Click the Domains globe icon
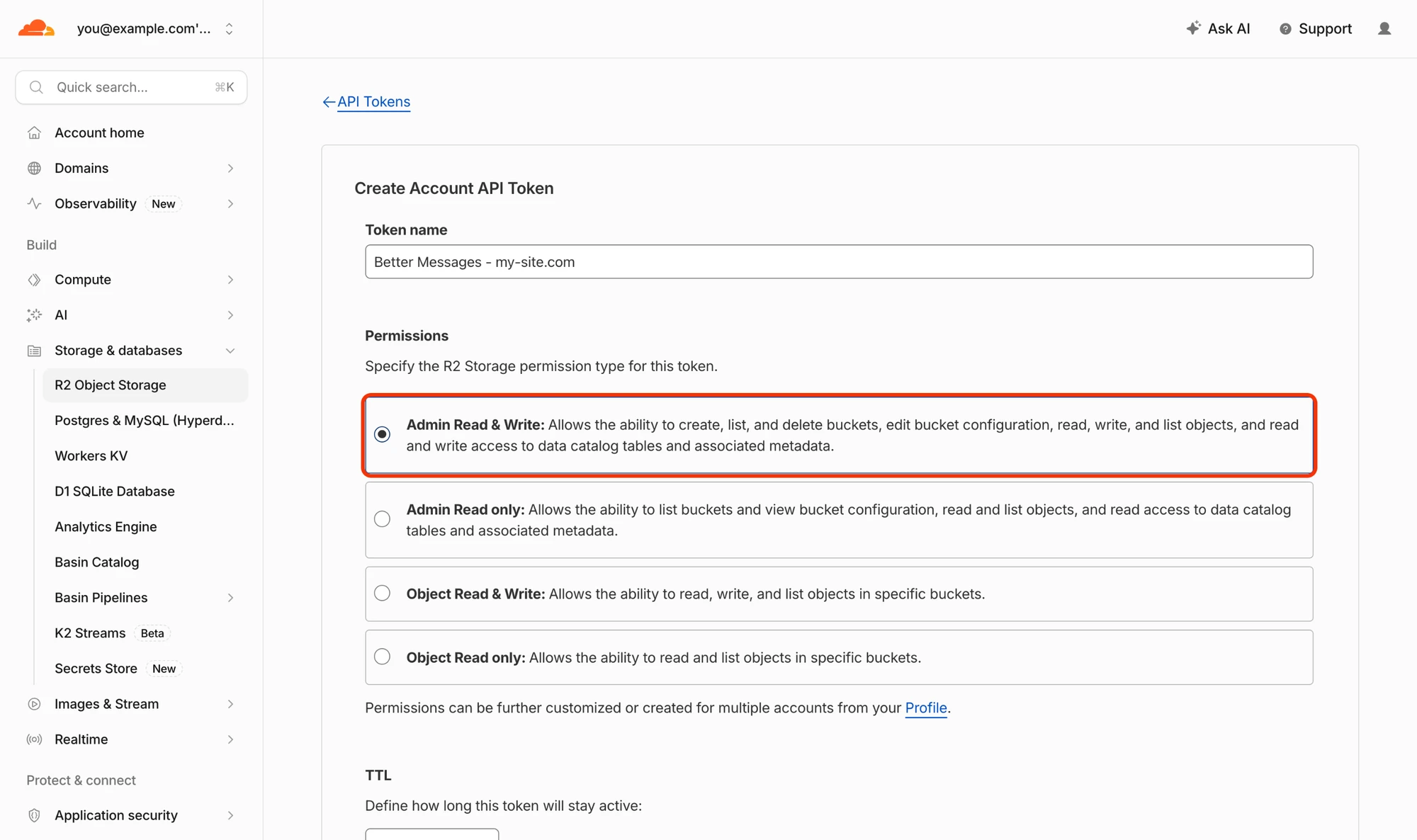 pos(34,169)
